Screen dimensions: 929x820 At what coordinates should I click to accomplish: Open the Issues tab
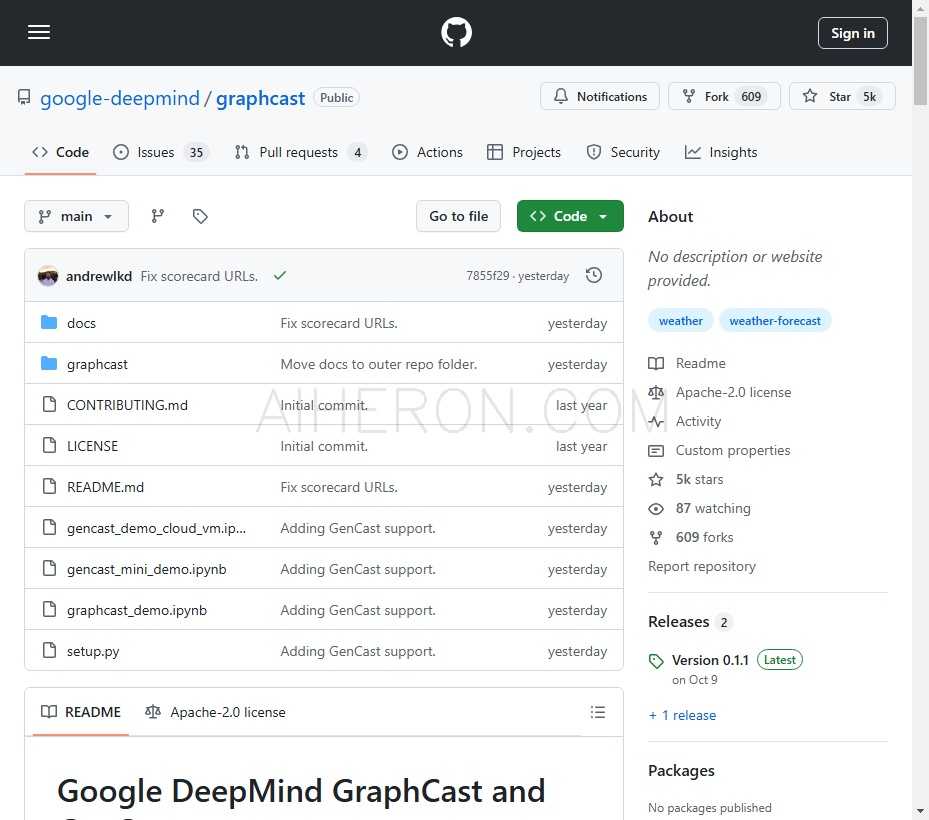(x=161, y=152)
